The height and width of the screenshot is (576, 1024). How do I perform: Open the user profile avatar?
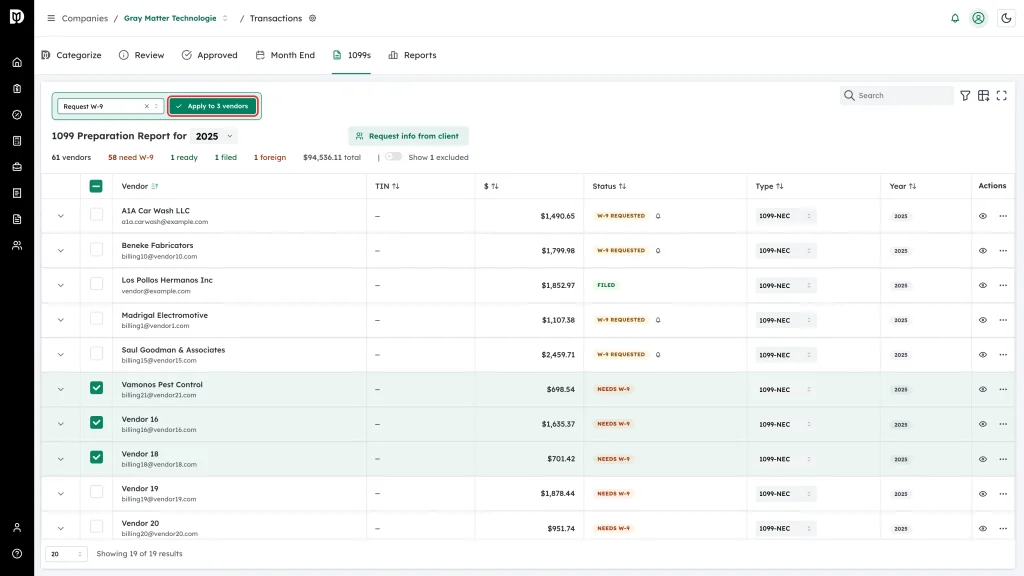[x=978, y=18]
